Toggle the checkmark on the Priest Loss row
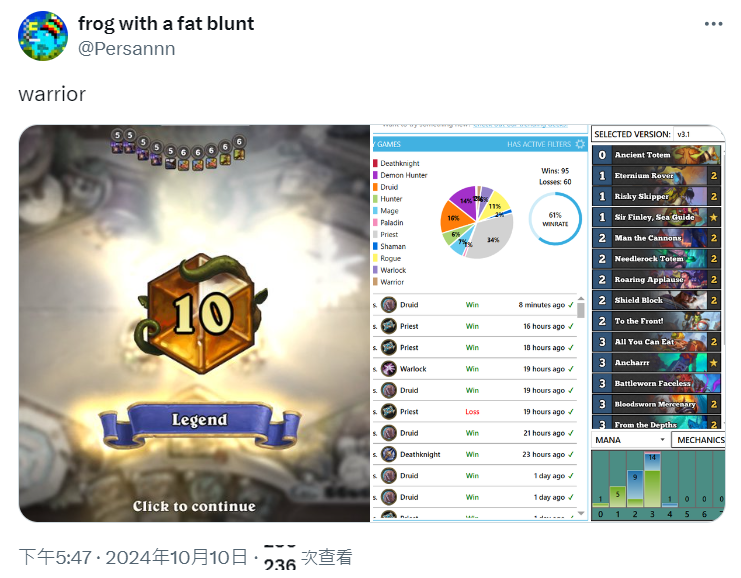 (x=571, y=412)
